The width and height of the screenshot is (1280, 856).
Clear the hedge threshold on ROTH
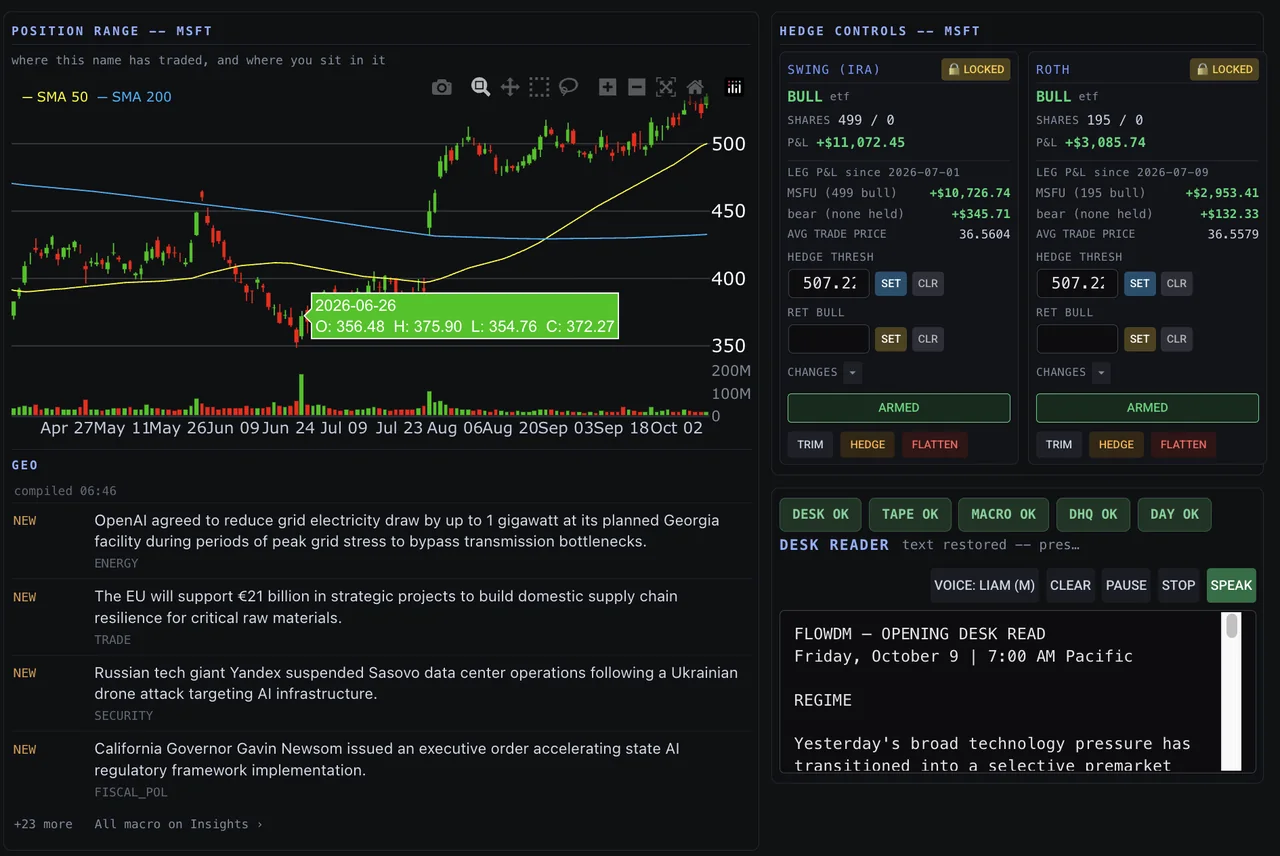(1177, 283)
